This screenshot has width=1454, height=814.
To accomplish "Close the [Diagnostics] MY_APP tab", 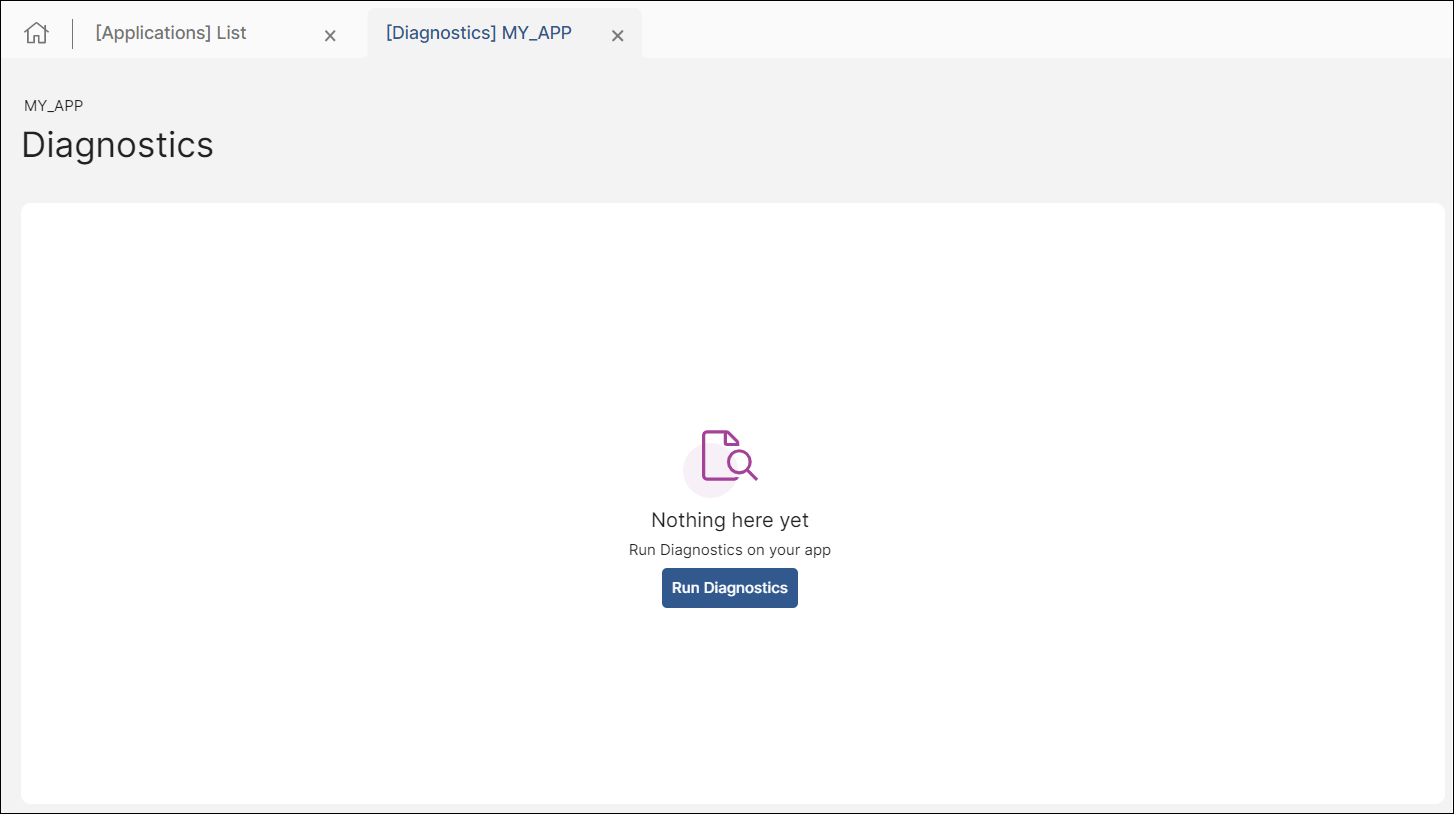I will [617, 35].
